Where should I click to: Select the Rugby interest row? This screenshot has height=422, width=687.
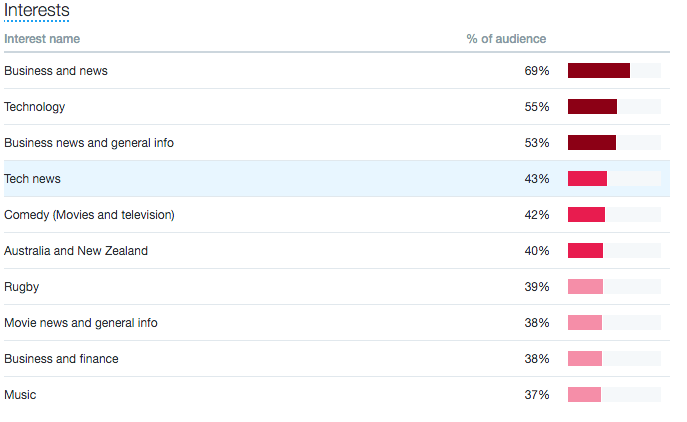tap(336, 286)
